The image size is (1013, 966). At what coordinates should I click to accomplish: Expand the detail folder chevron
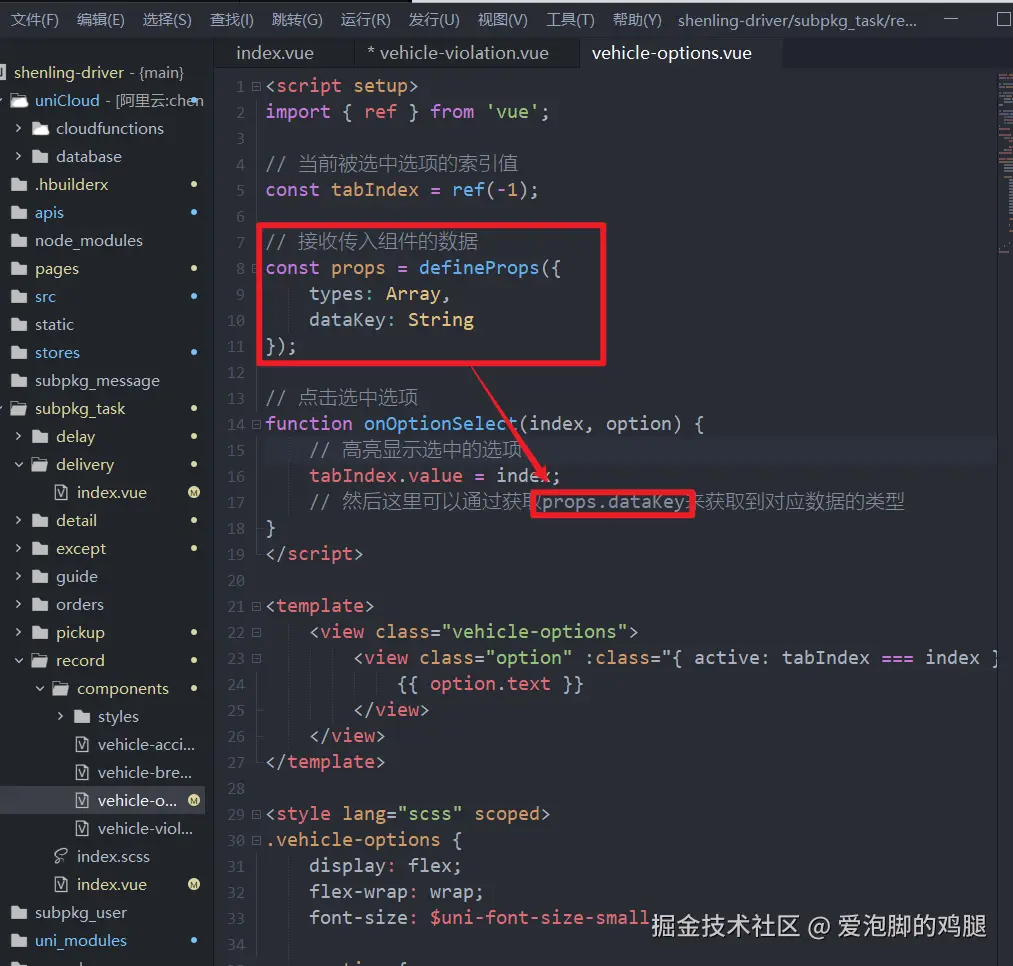[18, 521]
